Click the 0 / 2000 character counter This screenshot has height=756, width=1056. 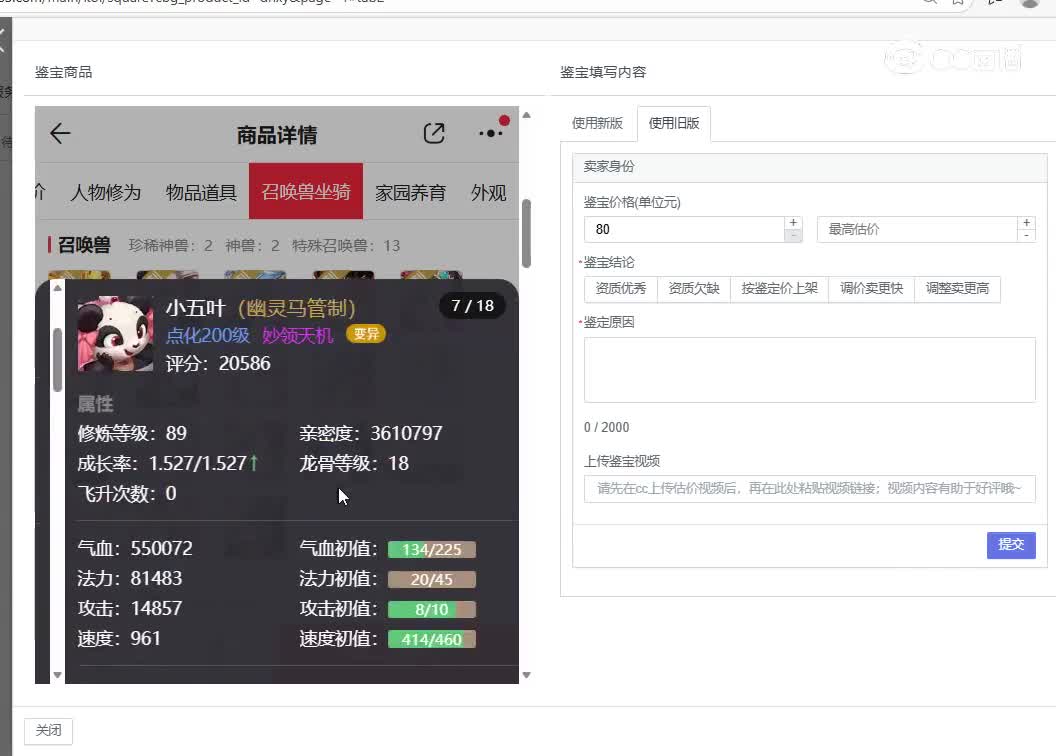[x=606, y=427]
